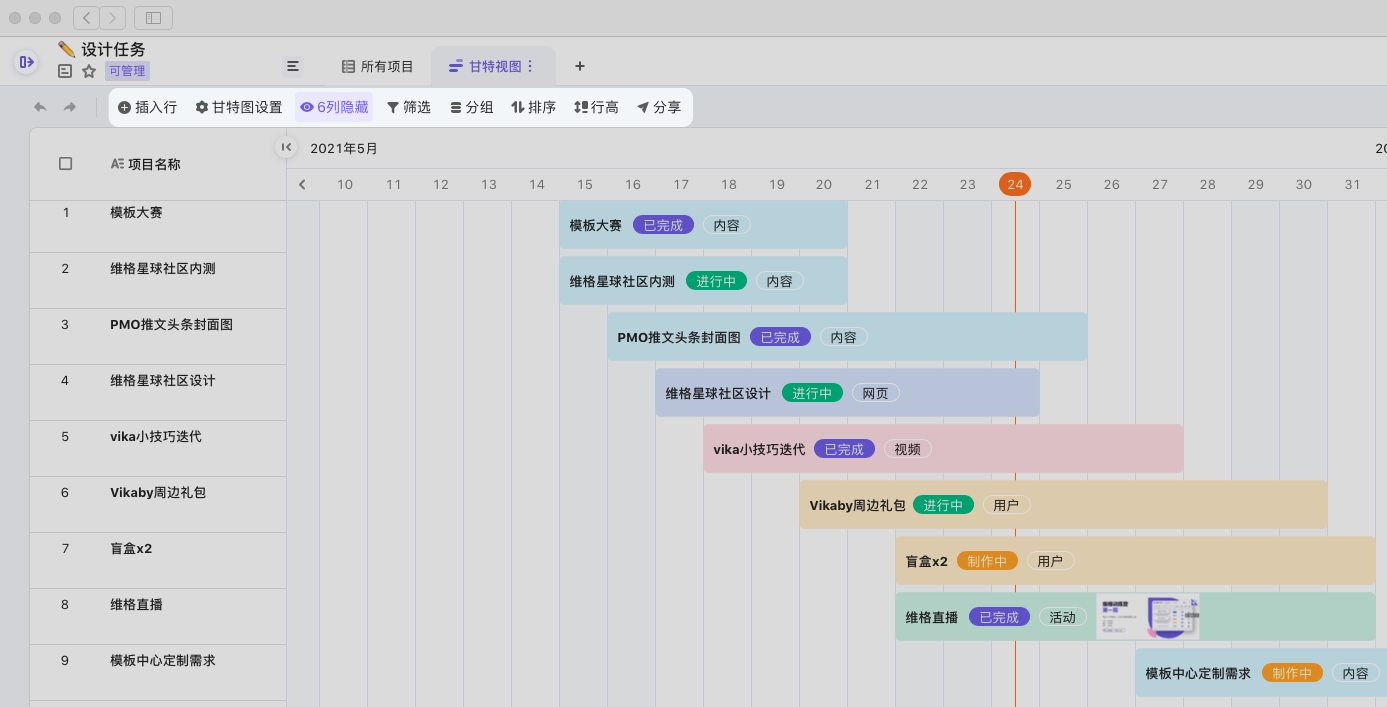Toggle the window sidebar button

pyautogui.click(x=153, y=18)
